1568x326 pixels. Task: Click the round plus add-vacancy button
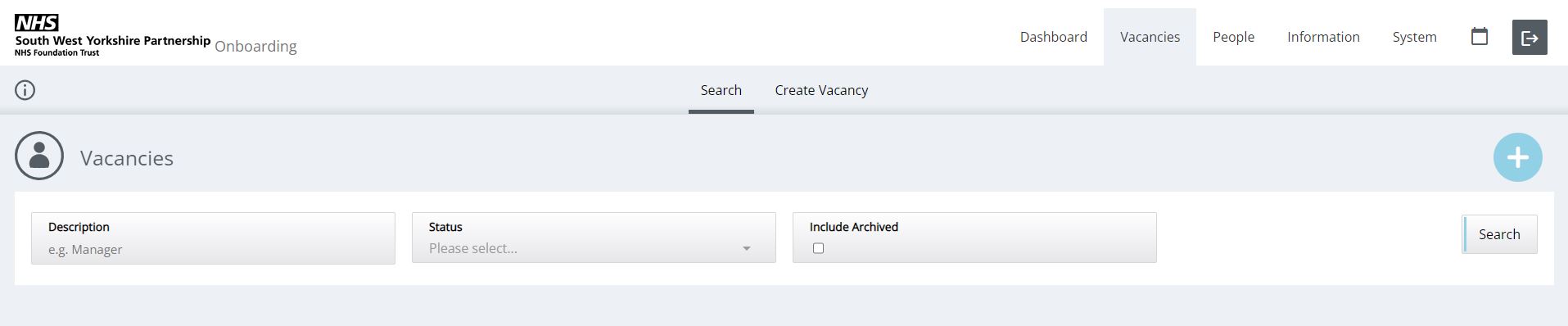[x=1517, y=157]
